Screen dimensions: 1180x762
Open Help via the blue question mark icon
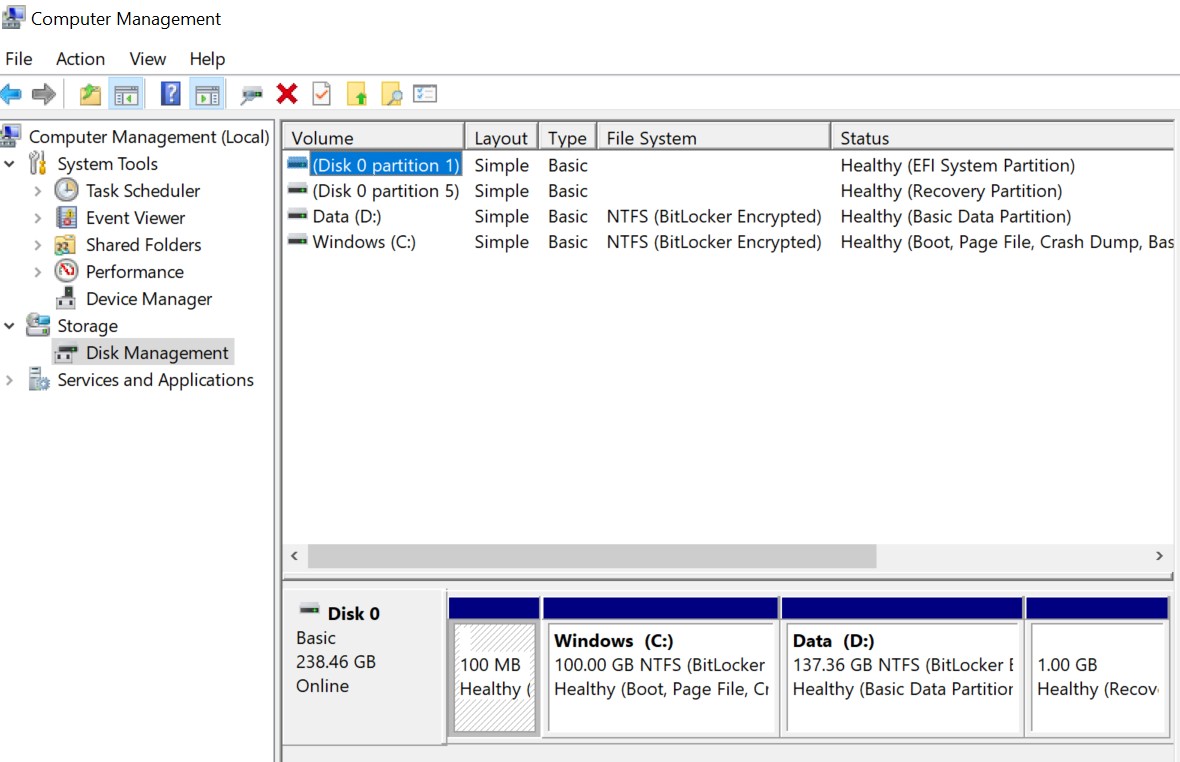click(x=167, y=93)
